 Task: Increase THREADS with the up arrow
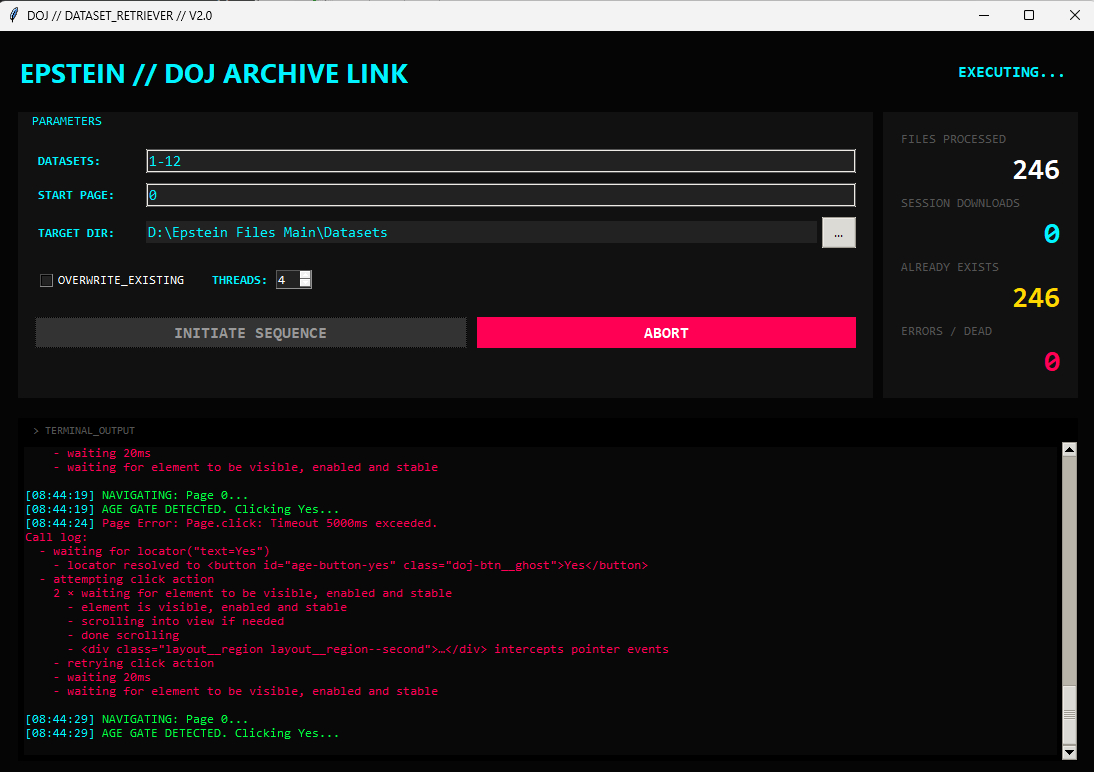click(305, 276)
